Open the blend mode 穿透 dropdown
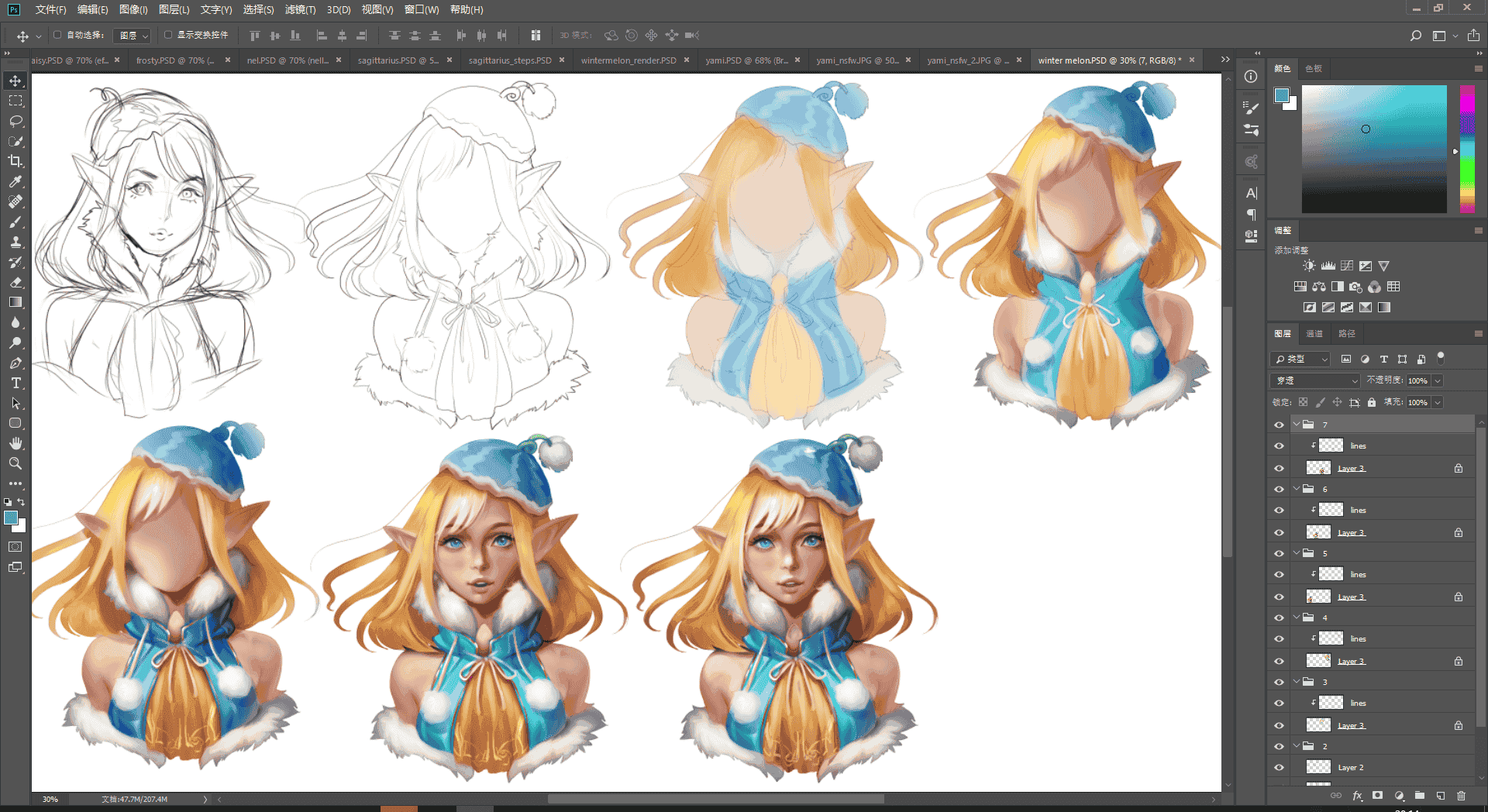Screen dimensions: 1488x812 coord(1316,380)
